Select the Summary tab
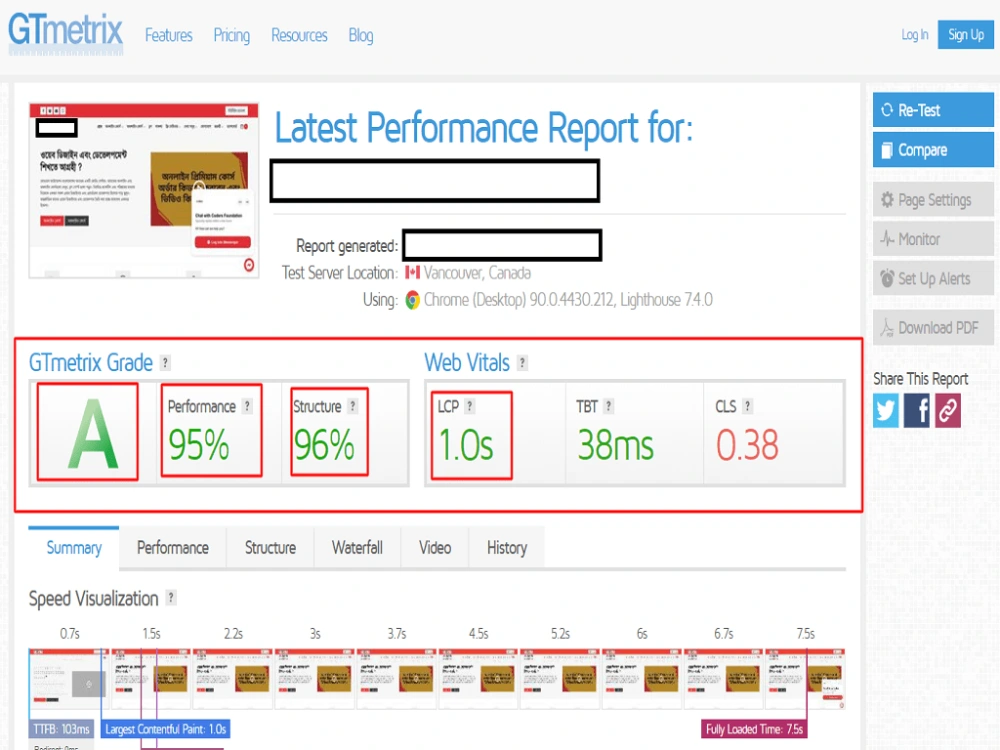The height and width of the screenshot is (750, 1000). [74, 548]
